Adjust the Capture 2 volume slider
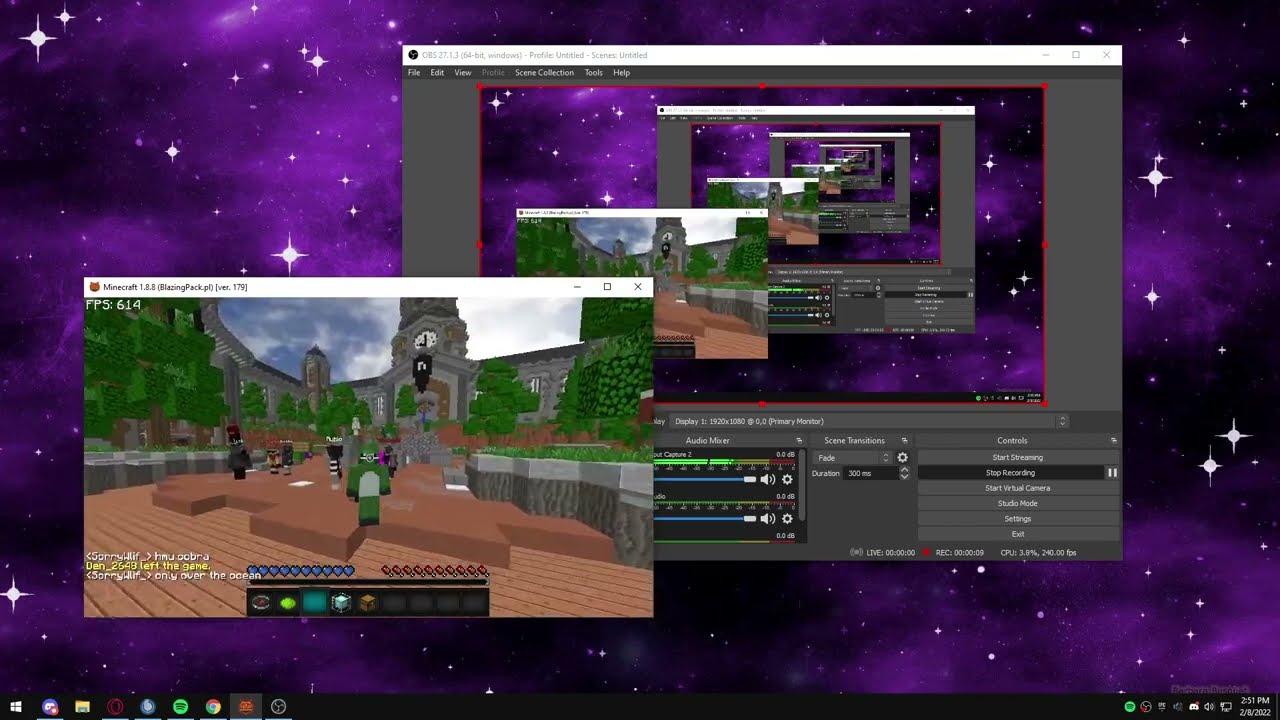Viewport: 1280px width, 720px height. pos(704,480)
